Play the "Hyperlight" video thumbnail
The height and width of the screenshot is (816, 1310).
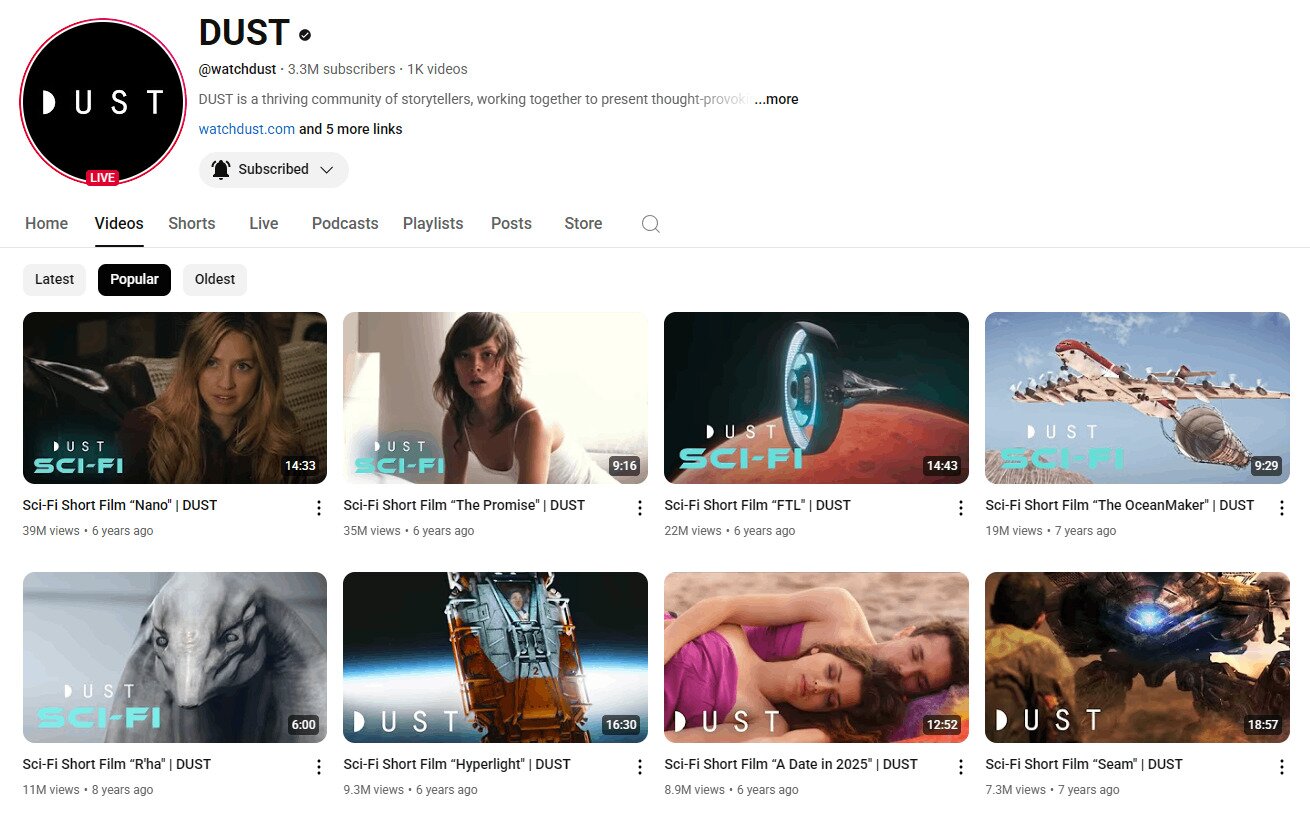(x=495, y=657)
